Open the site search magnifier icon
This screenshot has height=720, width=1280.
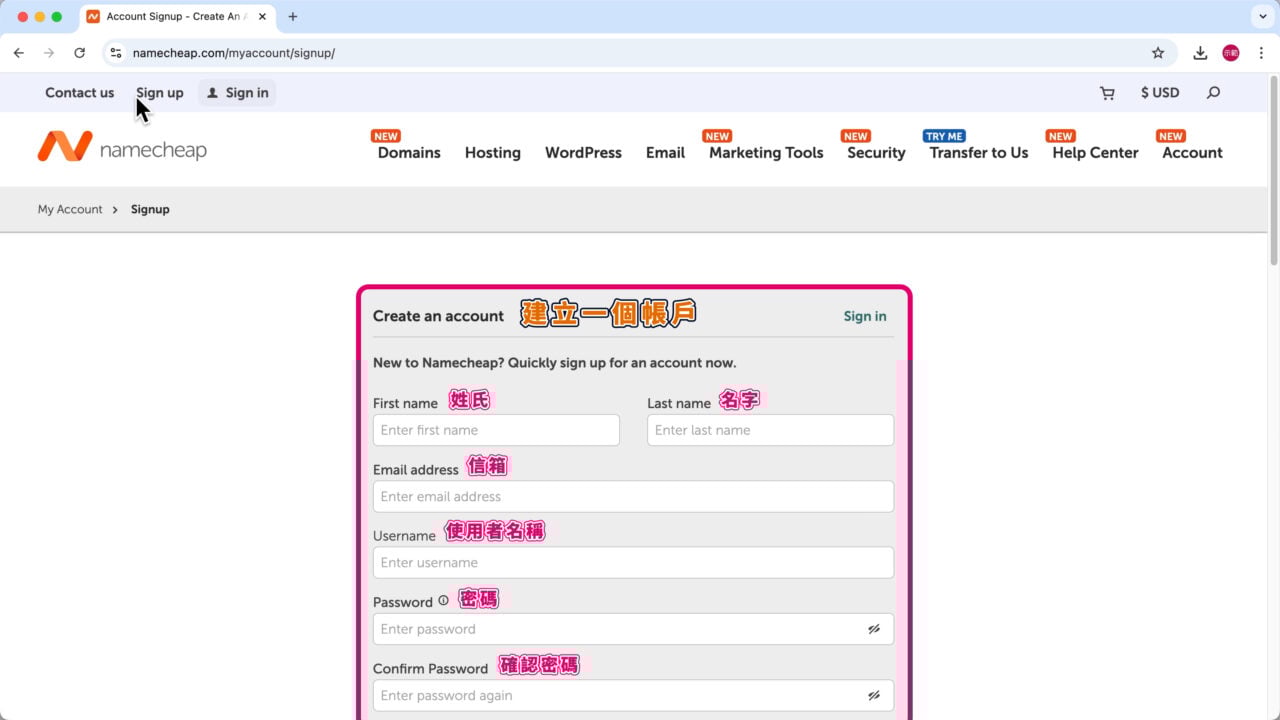(x=1213, y=93)
